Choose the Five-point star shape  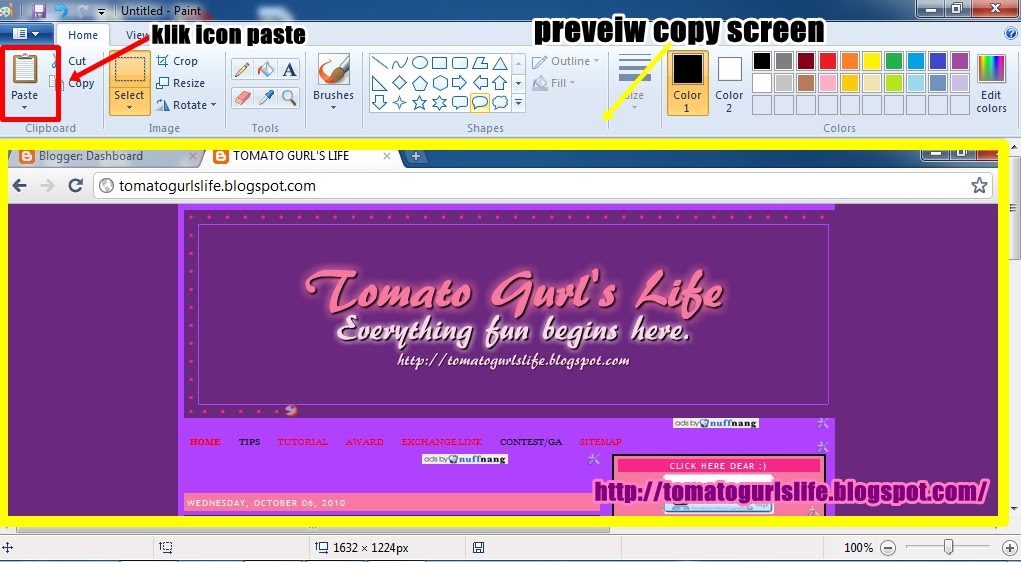(x=420, y=103)
